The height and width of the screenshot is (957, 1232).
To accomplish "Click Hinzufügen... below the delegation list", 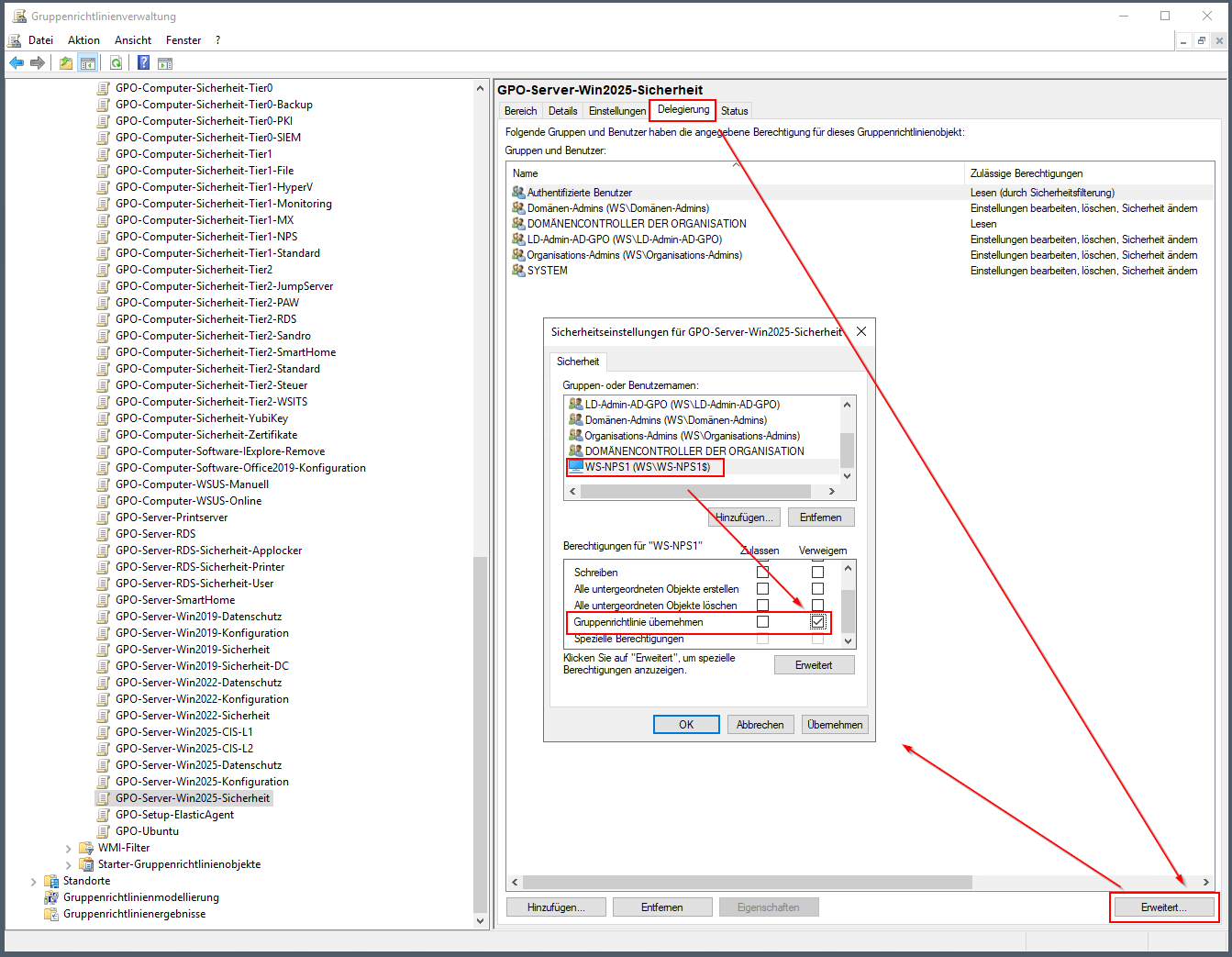I will [557, 907].
